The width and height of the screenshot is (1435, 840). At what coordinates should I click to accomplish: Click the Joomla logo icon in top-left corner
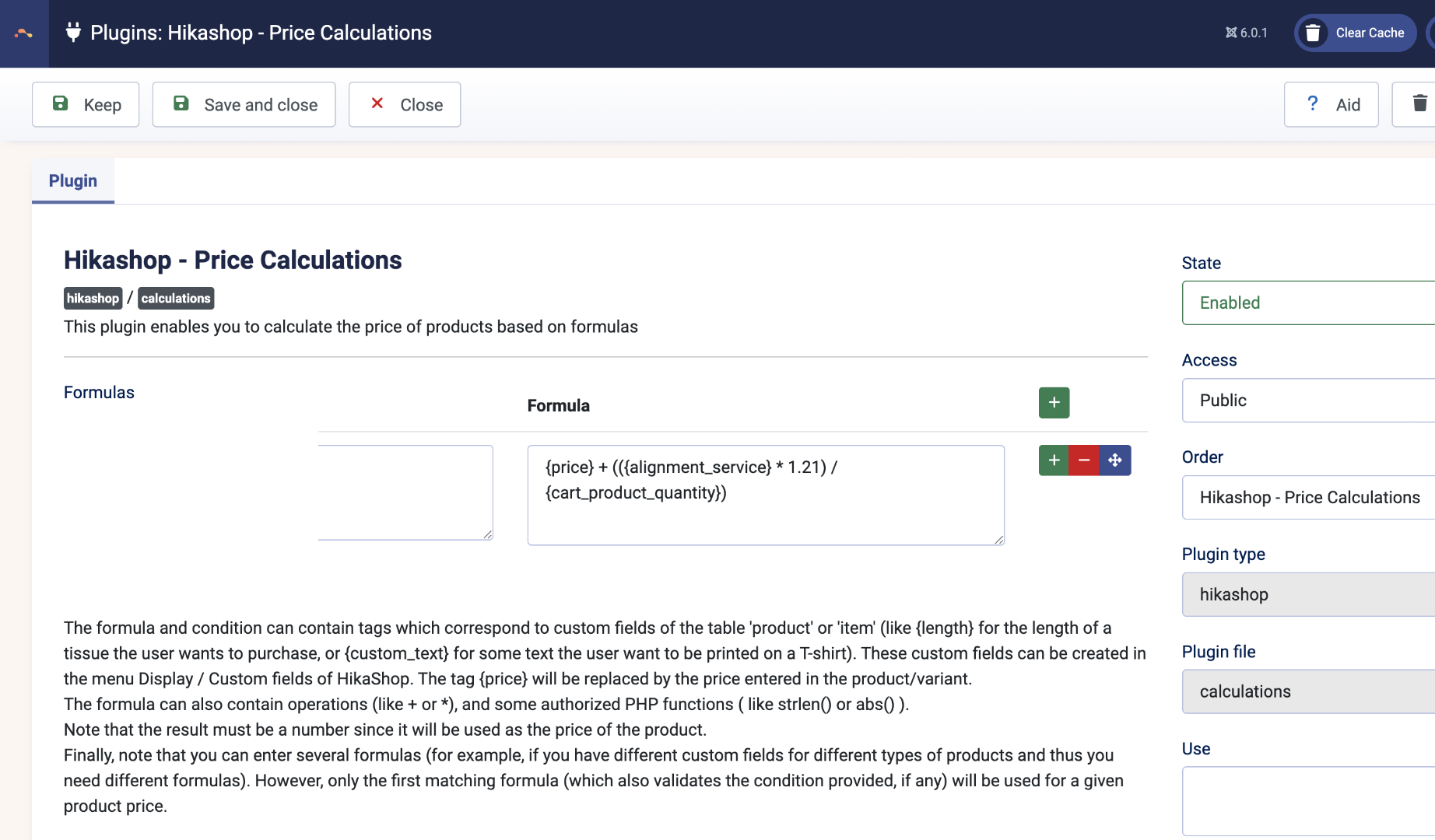pyautogui.click(x=23, y=33)
